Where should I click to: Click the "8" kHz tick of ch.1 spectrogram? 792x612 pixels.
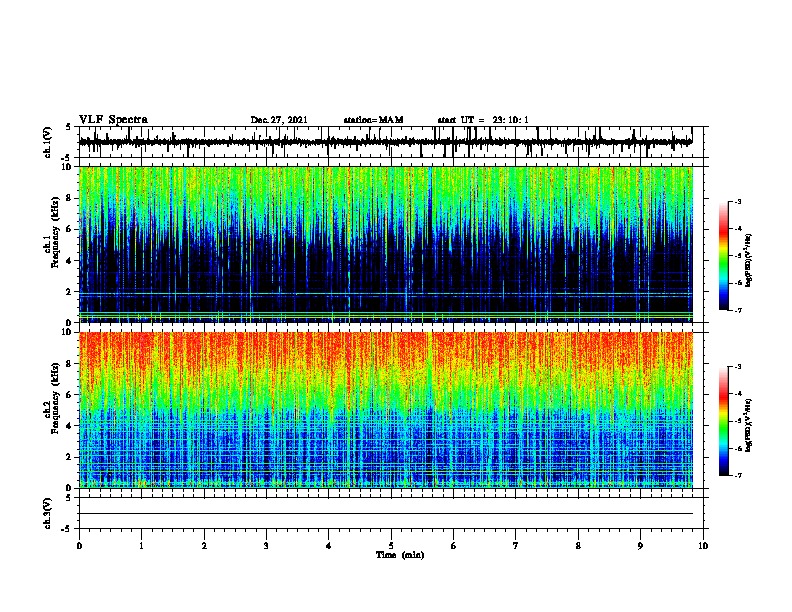pyautogui.click(x=70, y=198)
